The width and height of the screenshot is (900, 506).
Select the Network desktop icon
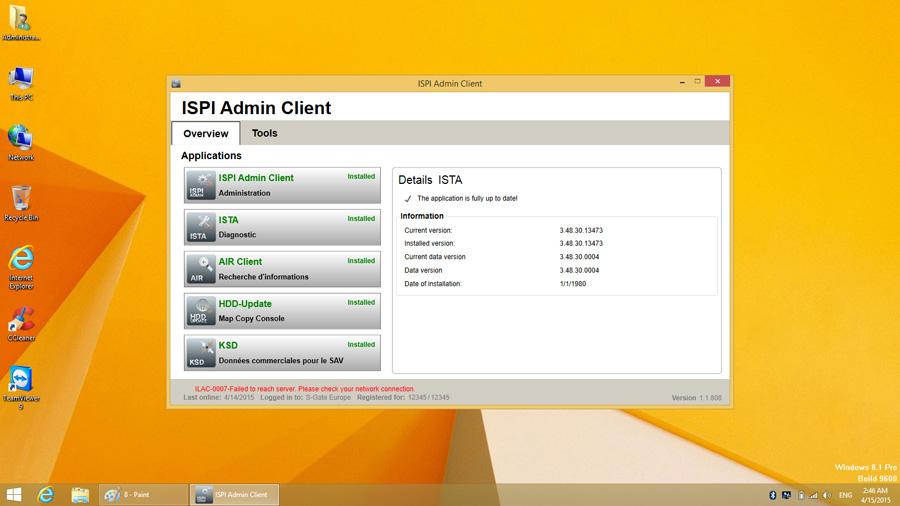pyautogui.click(x=21, y=143)
